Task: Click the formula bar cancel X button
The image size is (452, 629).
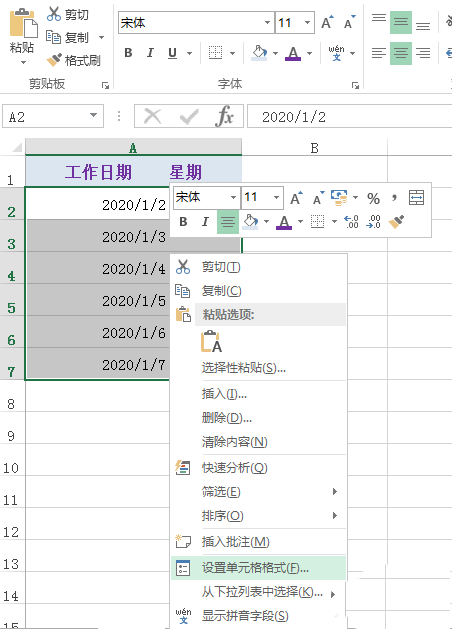Action: coord(153,116)
